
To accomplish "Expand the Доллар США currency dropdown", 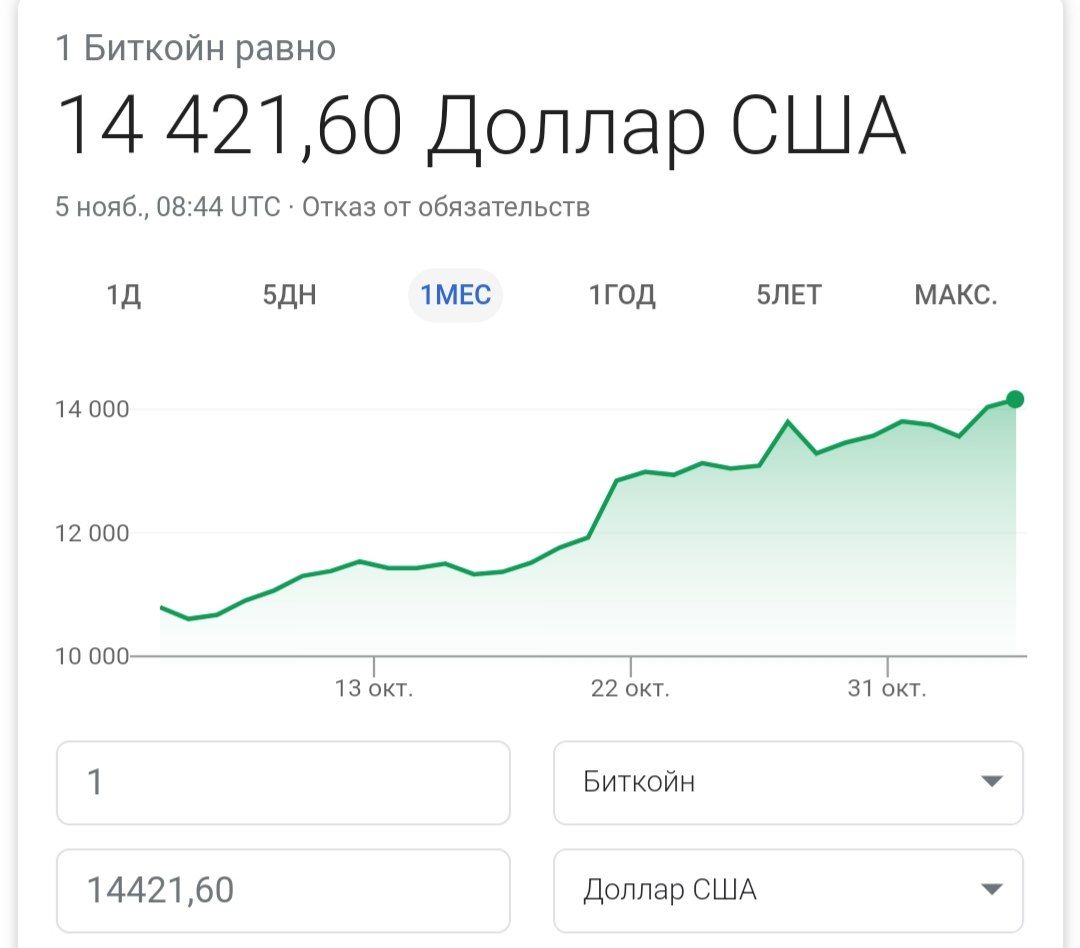I will [x=788, y=890].
